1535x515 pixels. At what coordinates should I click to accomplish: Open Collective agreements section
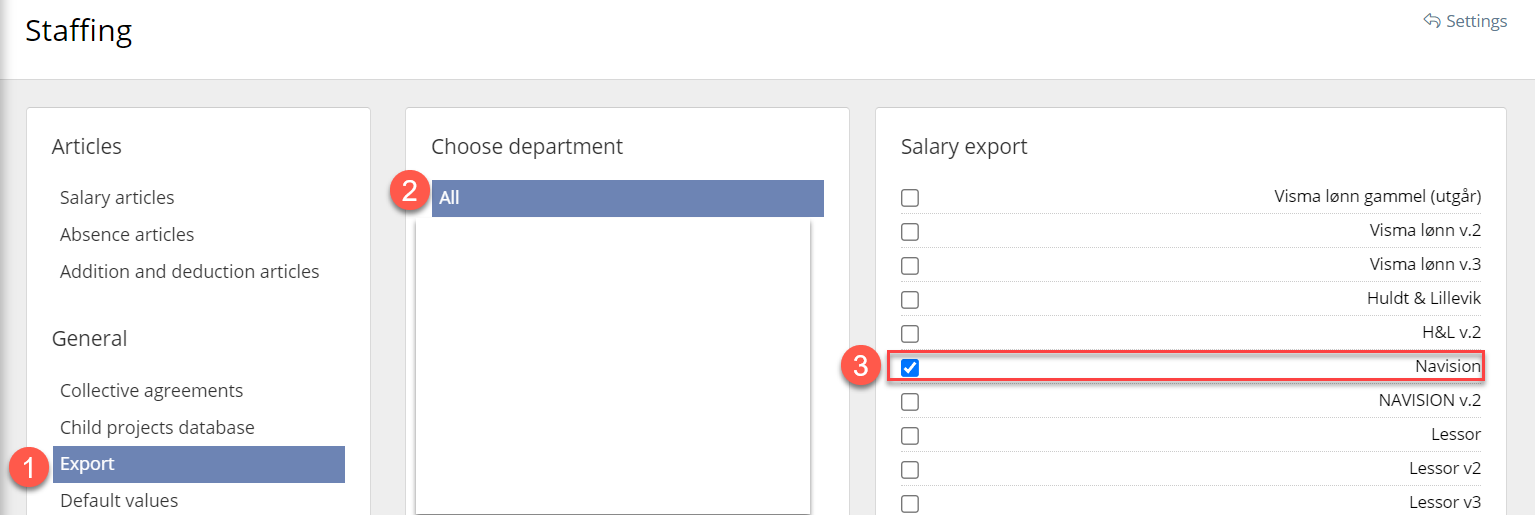151,391
